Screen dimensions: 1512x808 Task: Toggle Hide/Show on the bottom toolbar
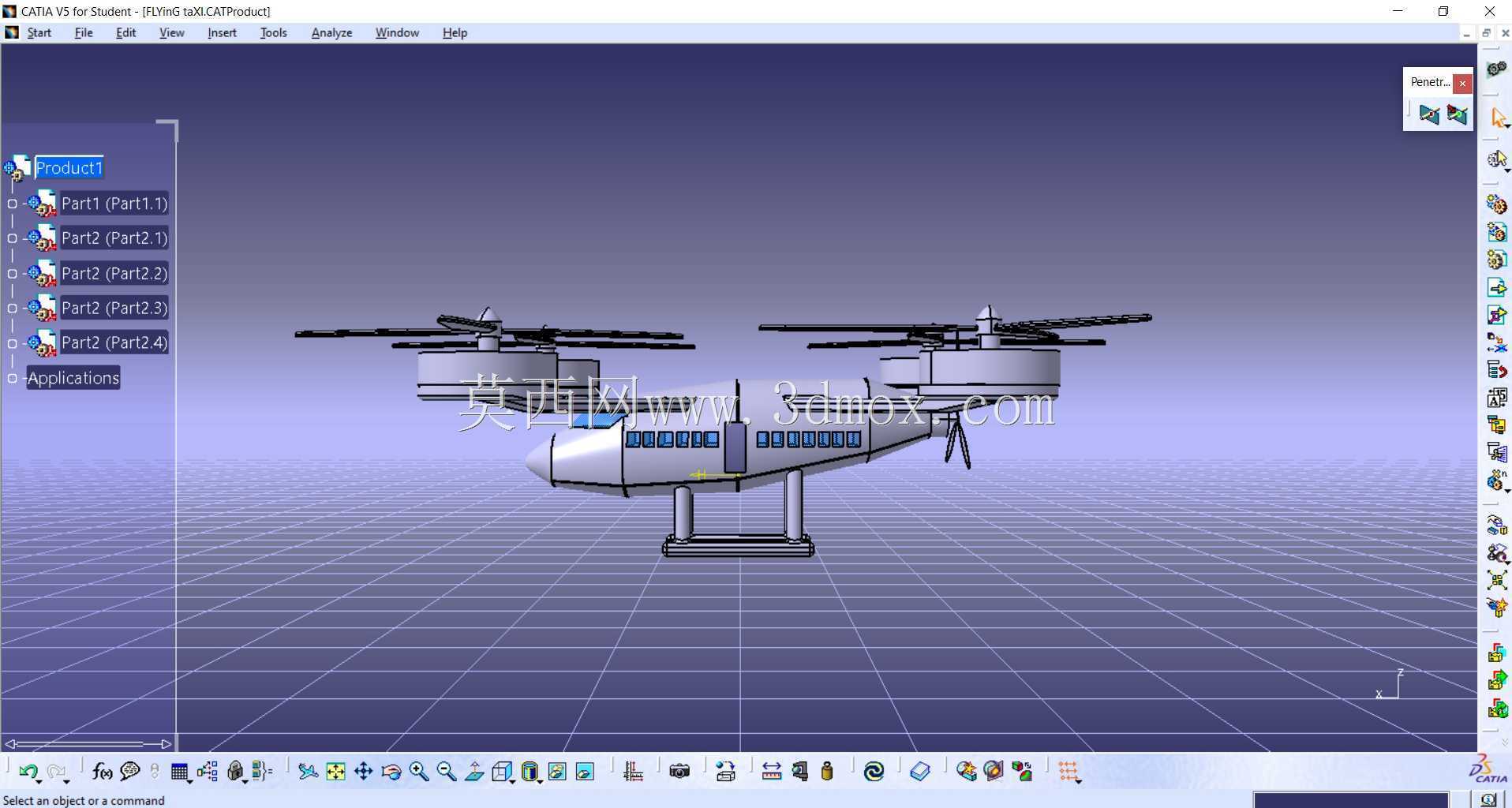click(x=557, y=772)
